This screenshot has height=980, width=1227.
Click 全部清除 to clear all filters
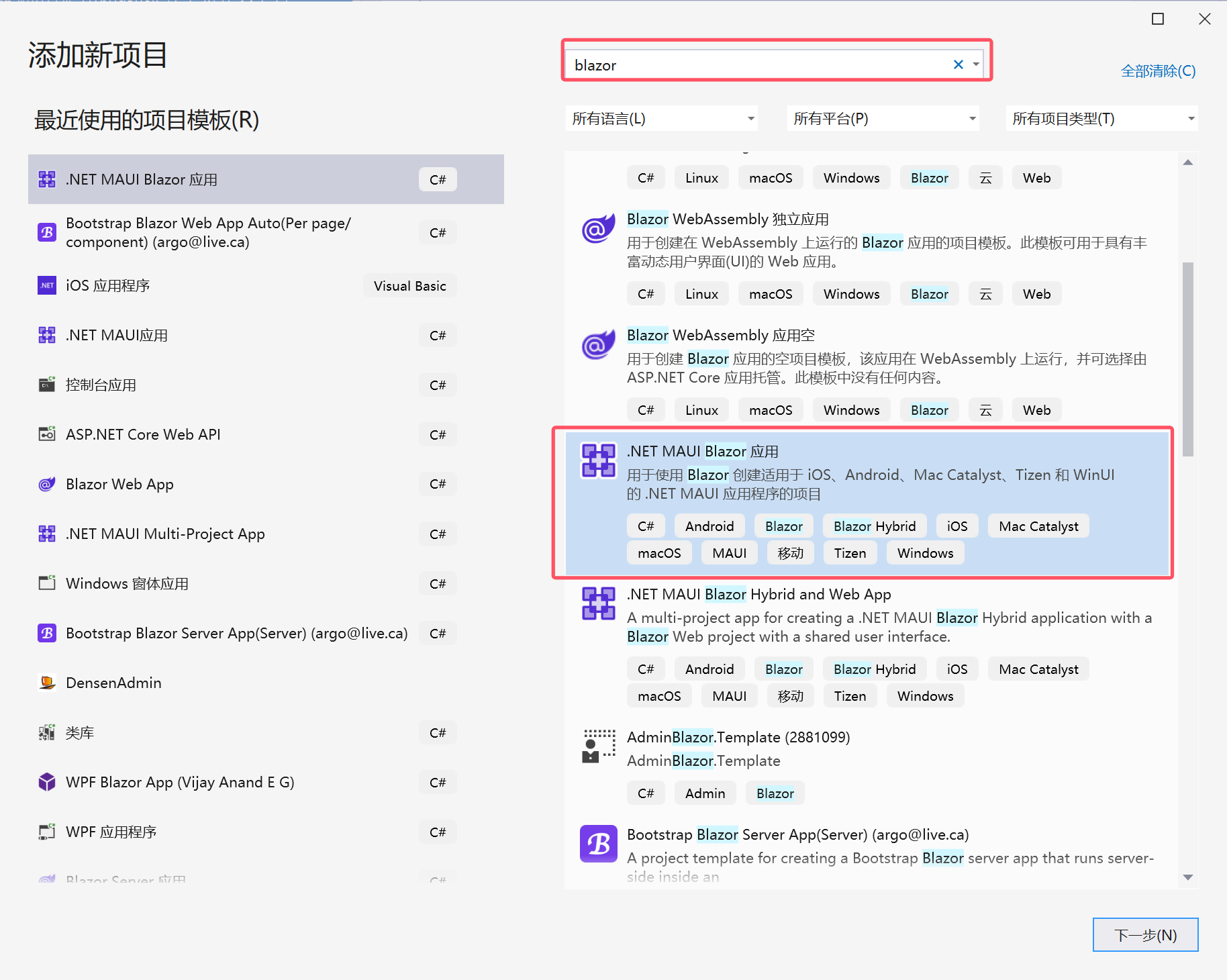[1159, 71]
